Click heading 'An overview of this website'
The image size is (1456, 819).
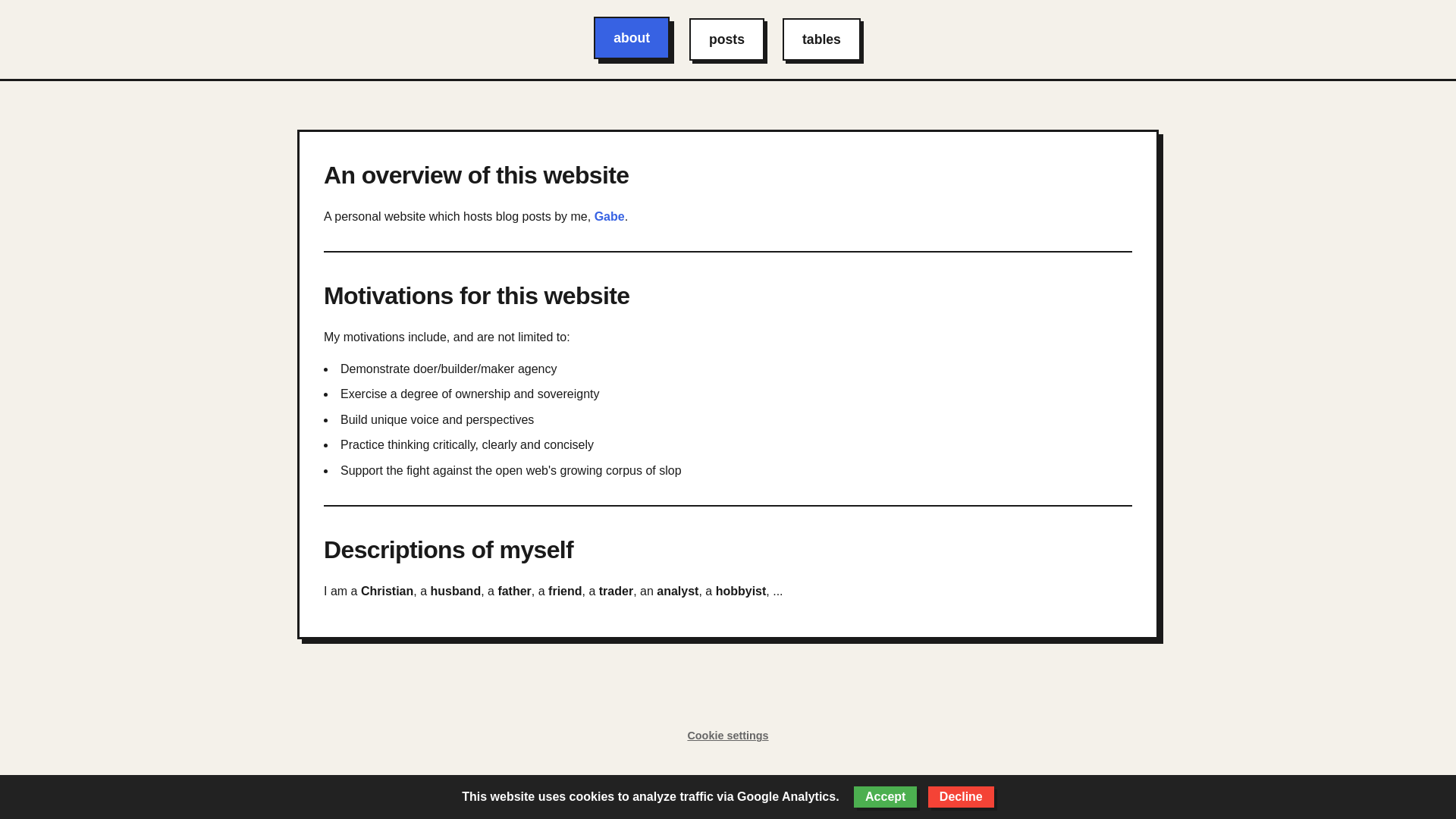click(476, 175)
